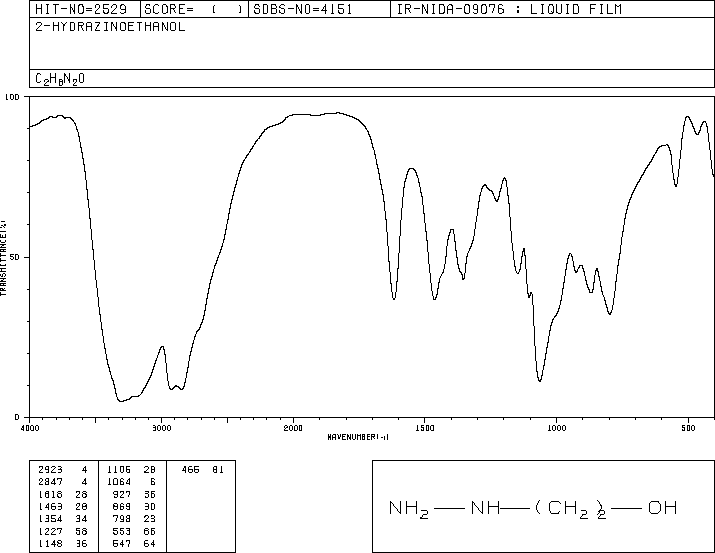Click the NH2 group in the structure
This screenshot has height=553, width=715.
tap(409, 509)
